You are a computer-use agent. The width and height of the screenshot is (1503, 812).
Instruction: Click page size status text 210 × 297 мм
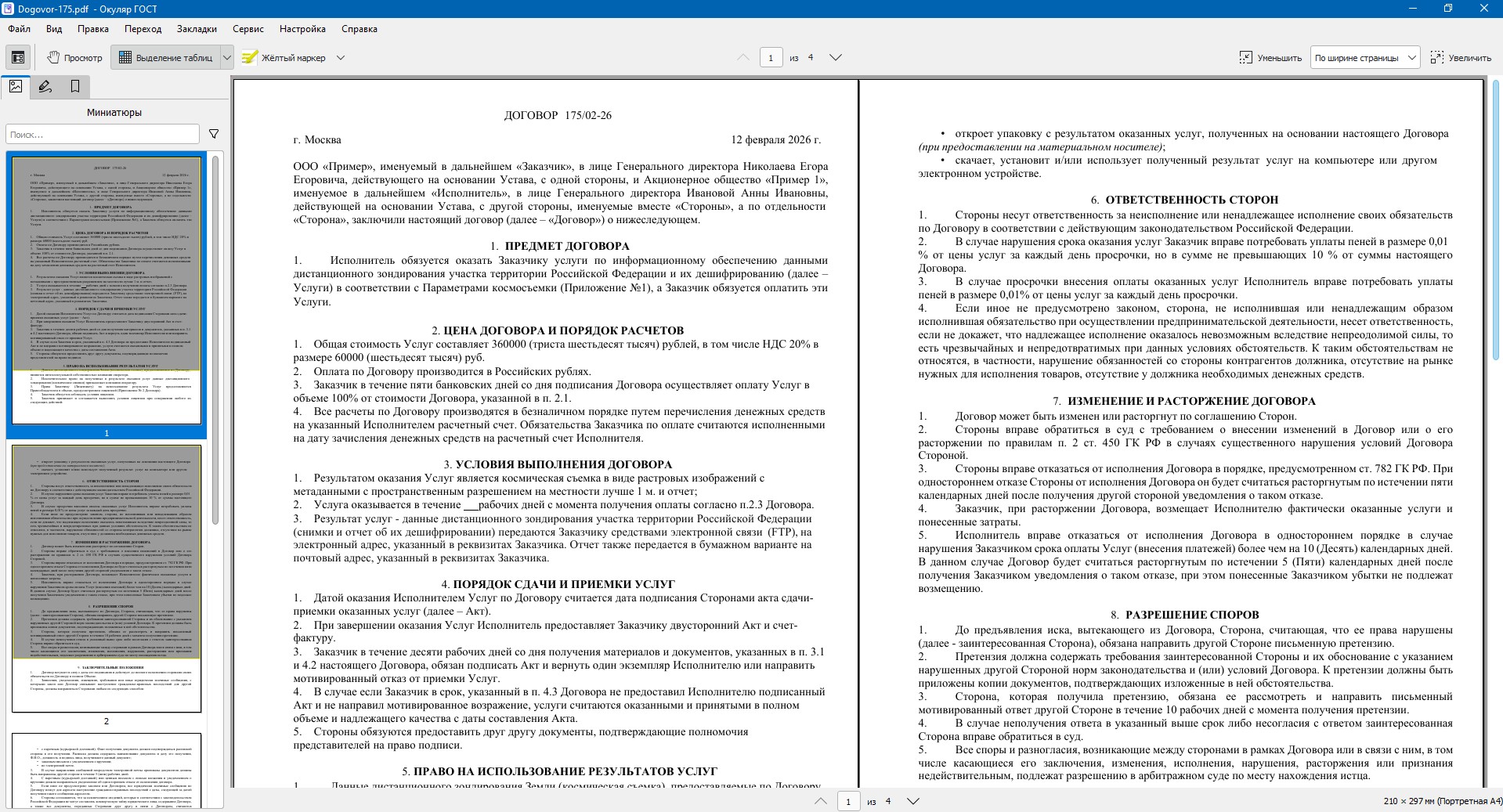(x=1443, y=801)
